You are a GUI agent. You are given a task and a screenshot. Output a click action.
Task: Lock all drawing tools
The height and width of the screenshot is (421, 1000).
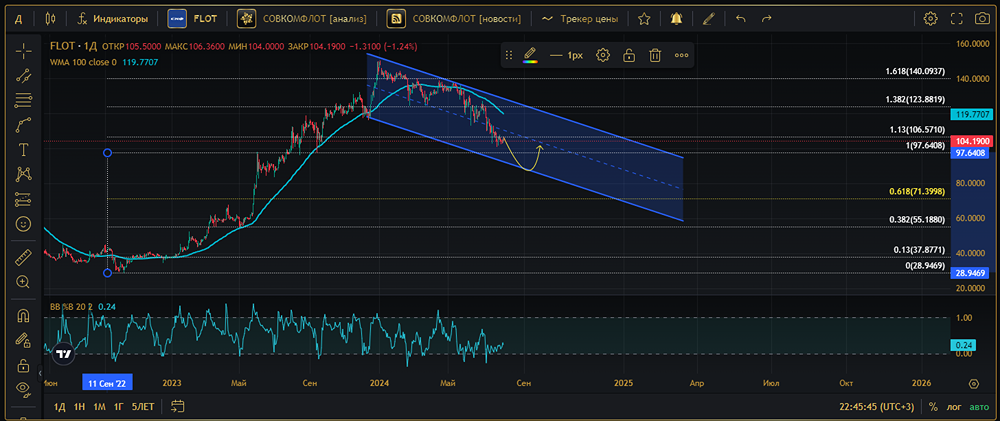click(x=24, y=366)
